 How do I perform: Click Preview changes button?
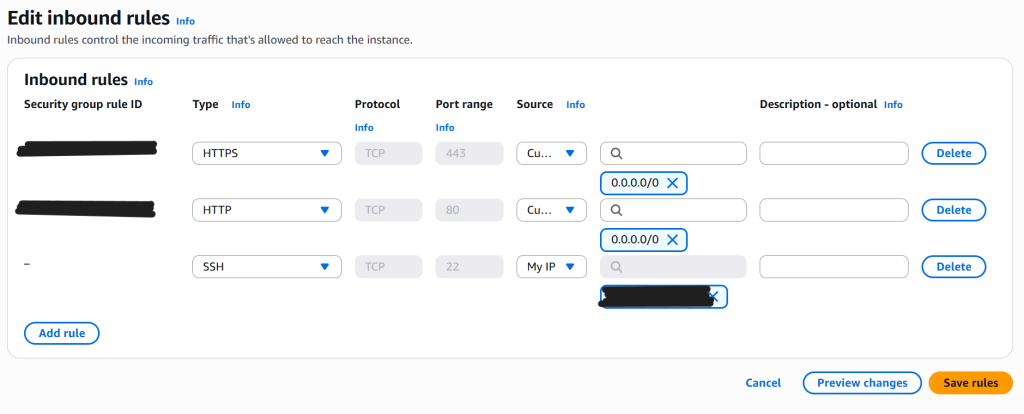click(x=861, y=383)
